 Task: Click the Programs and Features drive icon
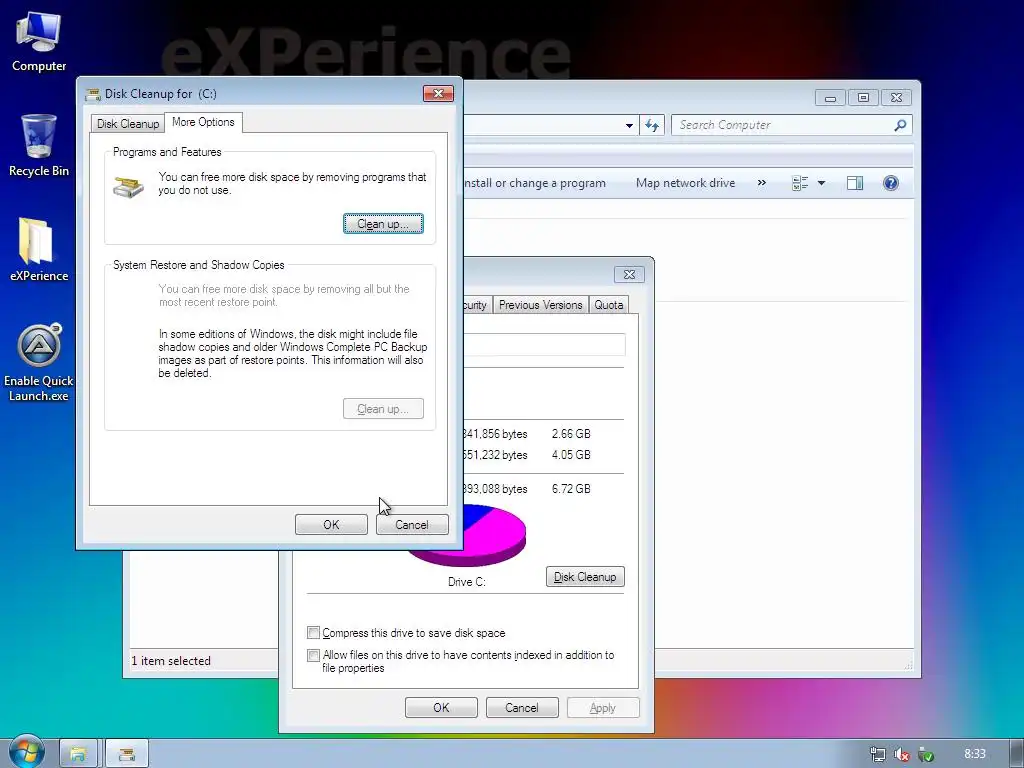coord(129,187)
